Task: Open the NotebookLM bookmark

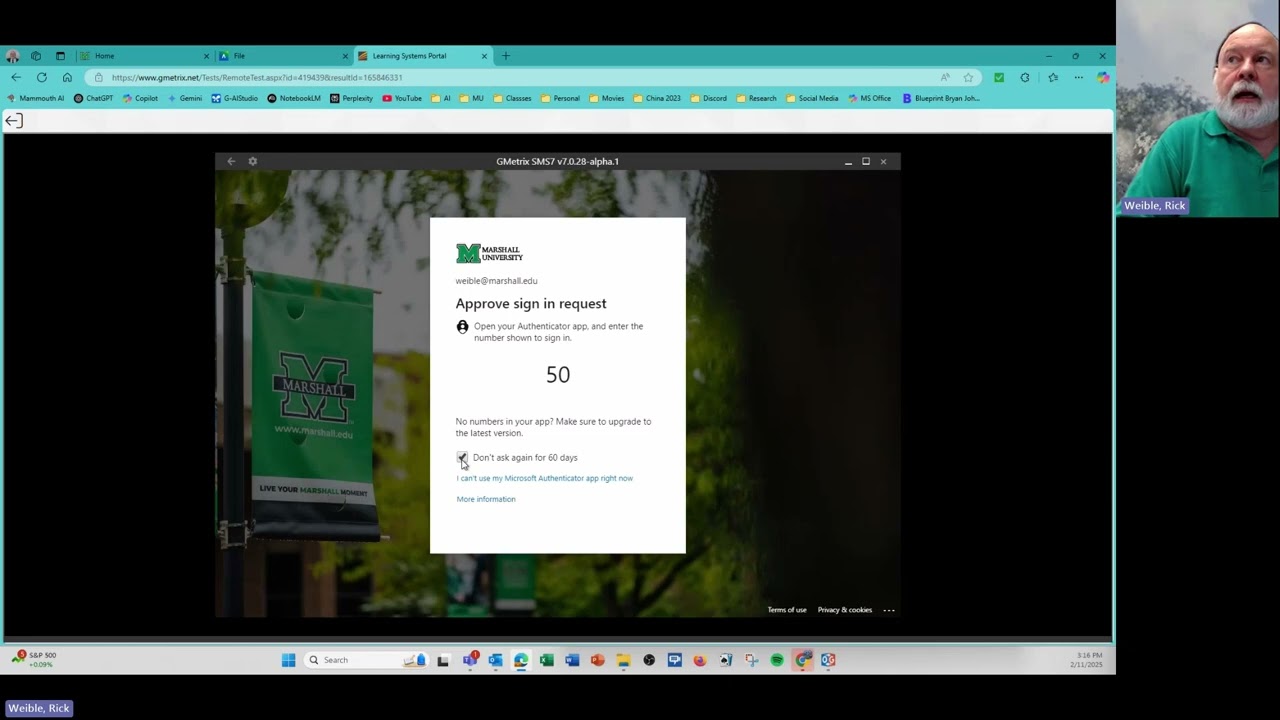Action: [x=294, y=98]
